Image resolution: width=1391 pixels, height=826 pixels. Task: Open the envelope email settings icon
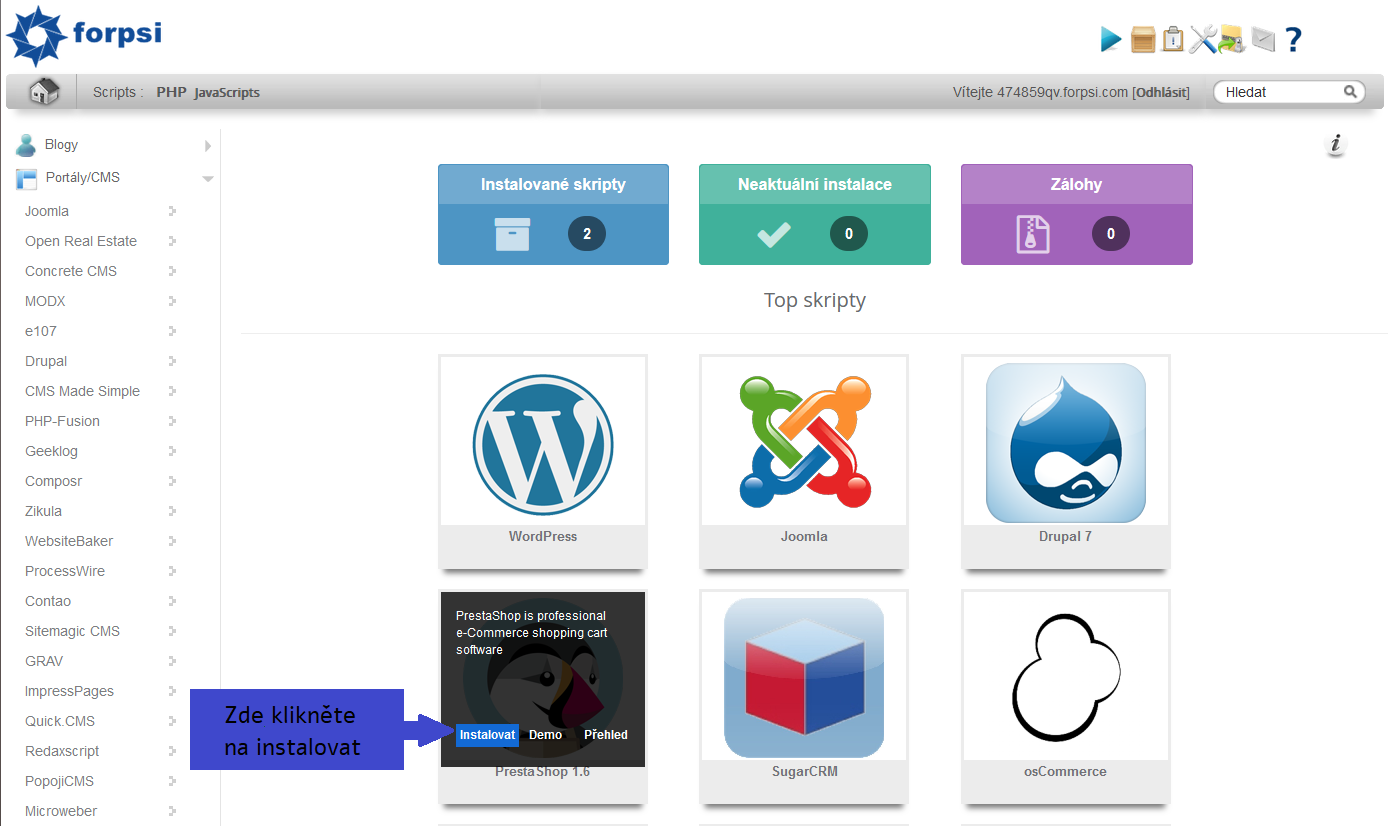[1263, 39]
